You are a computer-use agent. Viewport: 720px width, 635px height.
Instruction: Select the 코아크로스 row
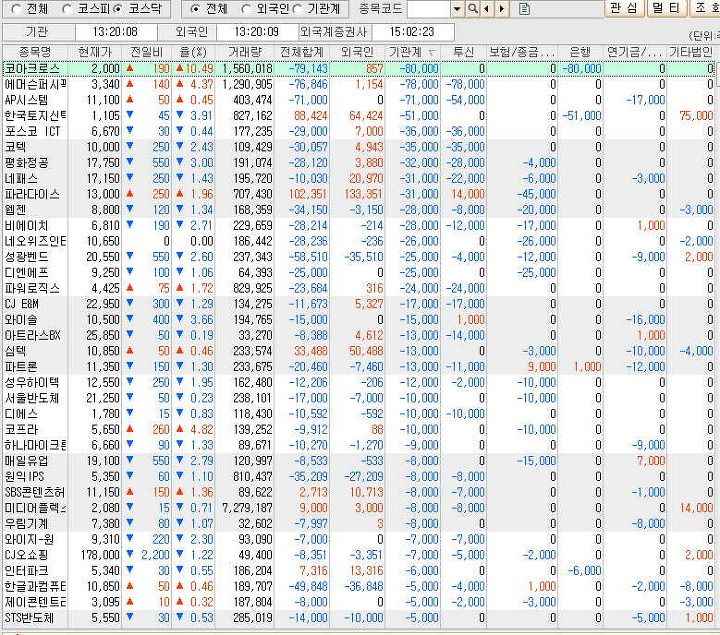pyautogui.click(x=359, y=68)
